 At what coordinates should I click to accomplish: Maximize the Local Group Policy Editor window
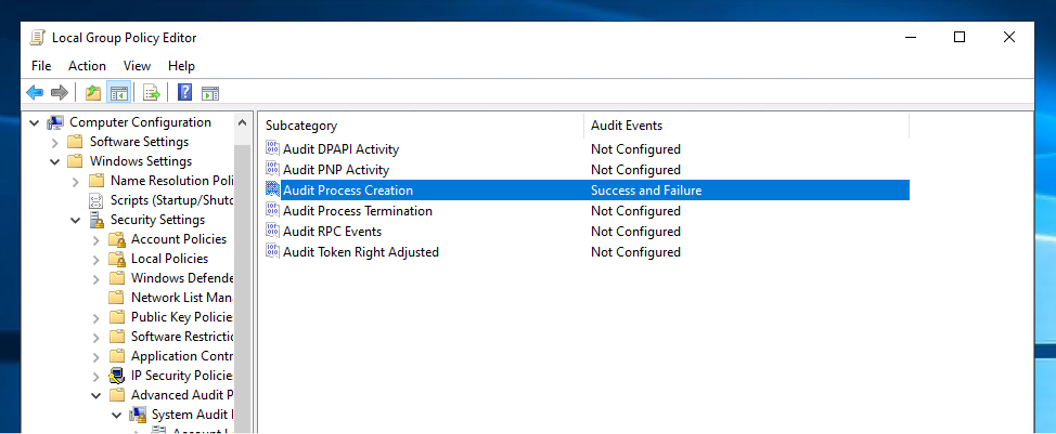[959, 38]
